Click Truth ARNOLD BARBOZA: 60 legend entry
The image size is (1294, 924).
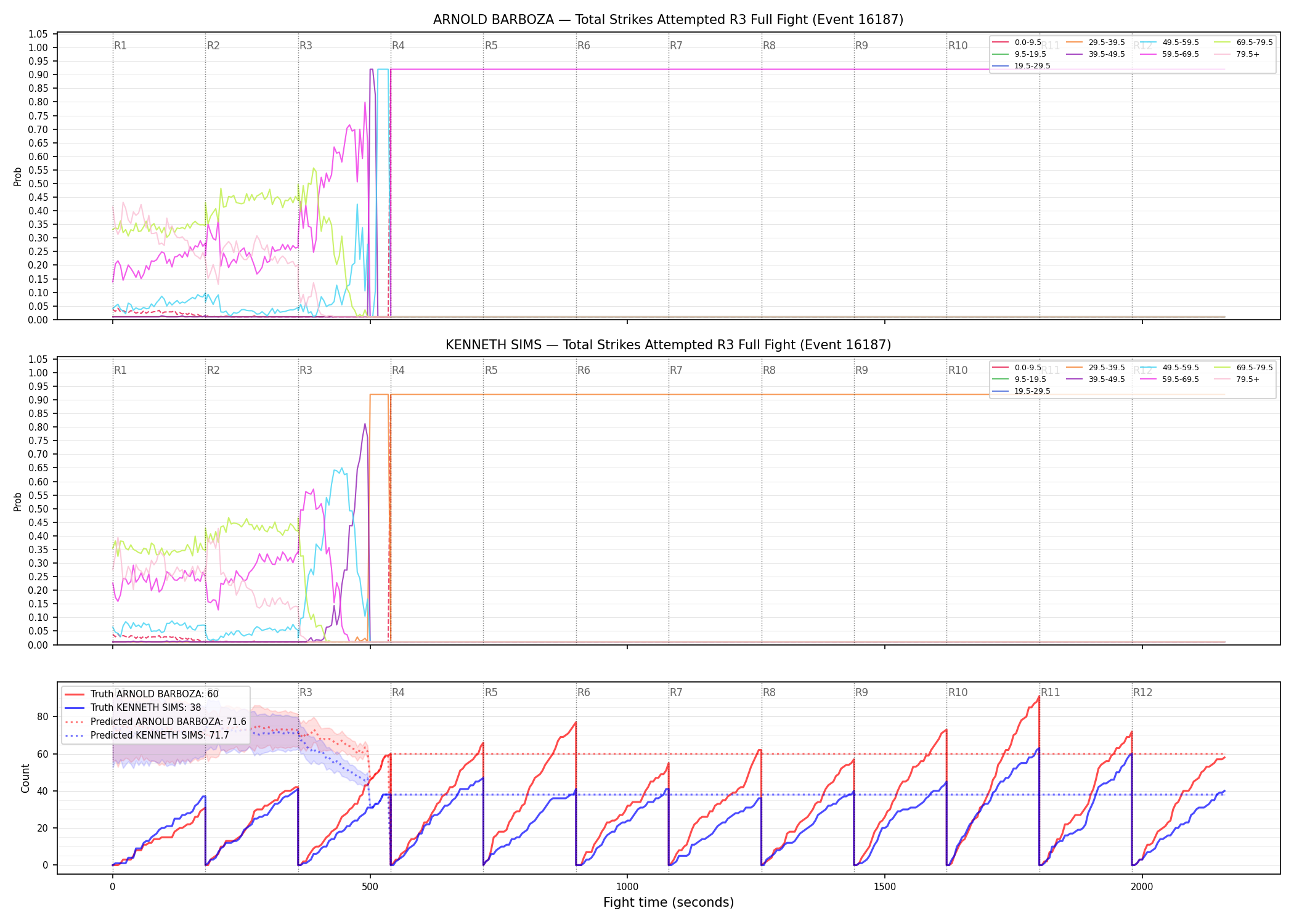(142, 694)
